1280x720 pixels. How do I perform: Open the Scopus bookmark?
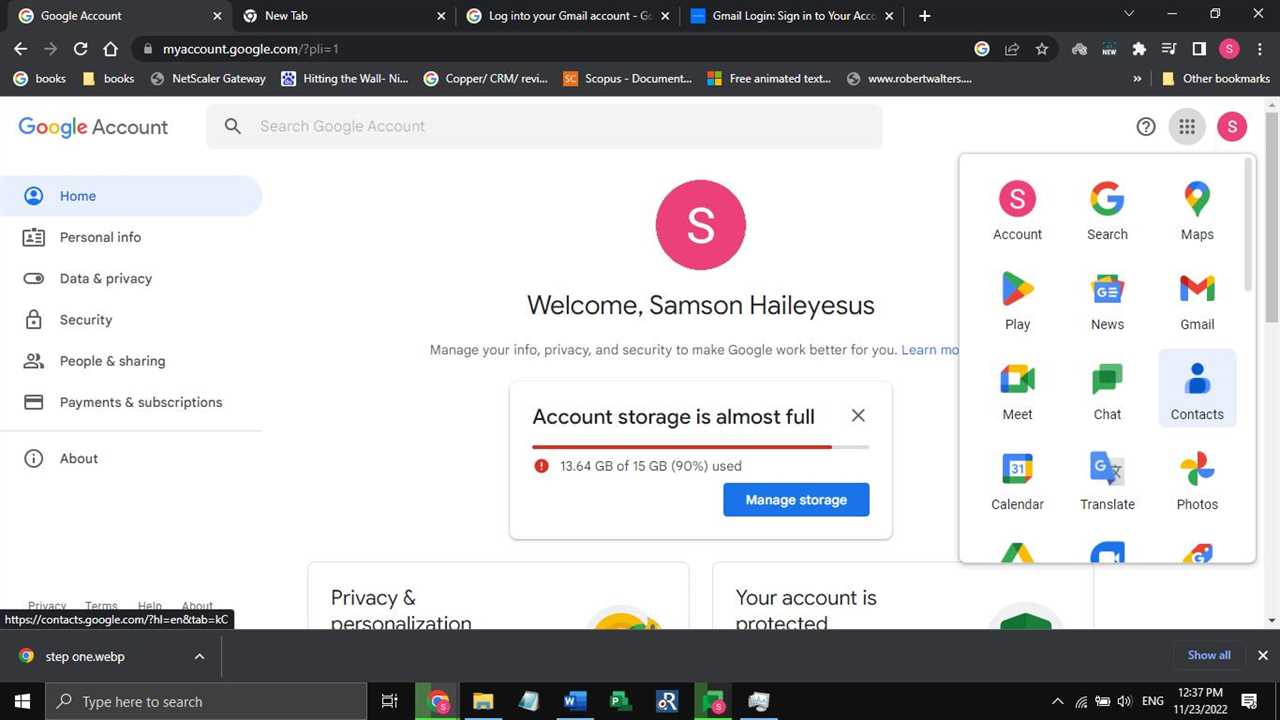(627, 78)
